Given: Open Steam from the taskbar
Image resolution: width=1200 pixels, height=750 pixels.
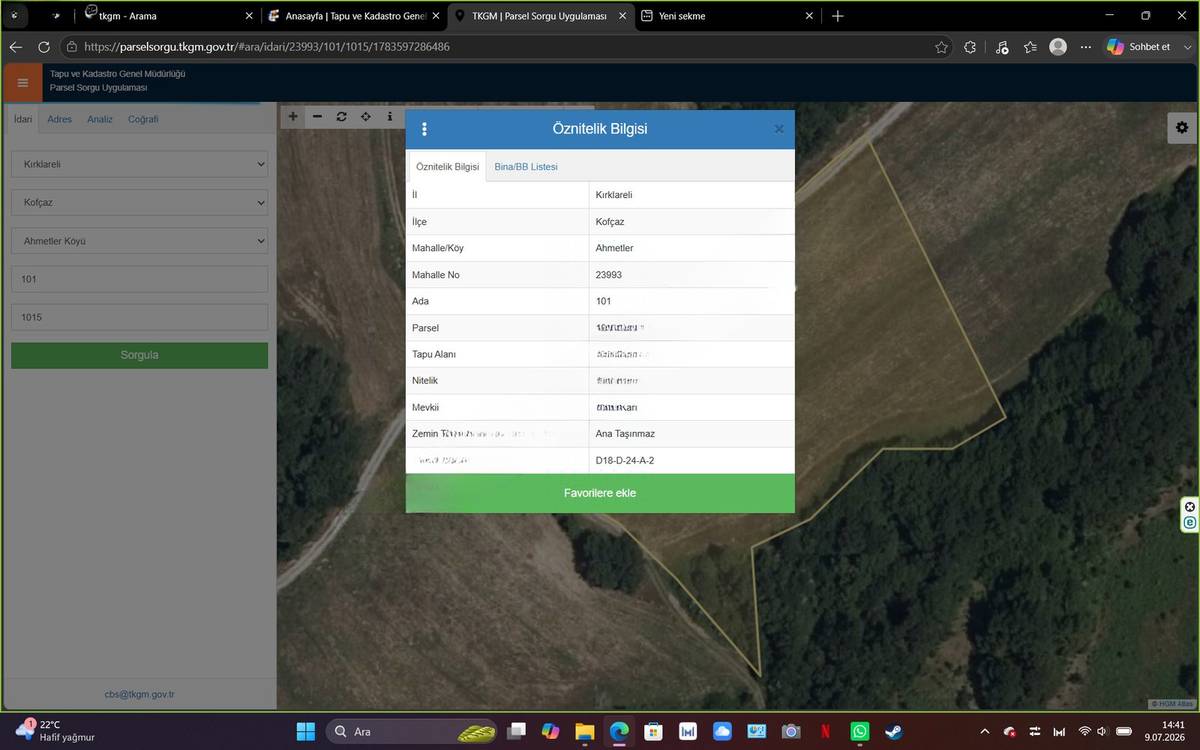Looking at the screenshot, I should click(x=892, y=732).
